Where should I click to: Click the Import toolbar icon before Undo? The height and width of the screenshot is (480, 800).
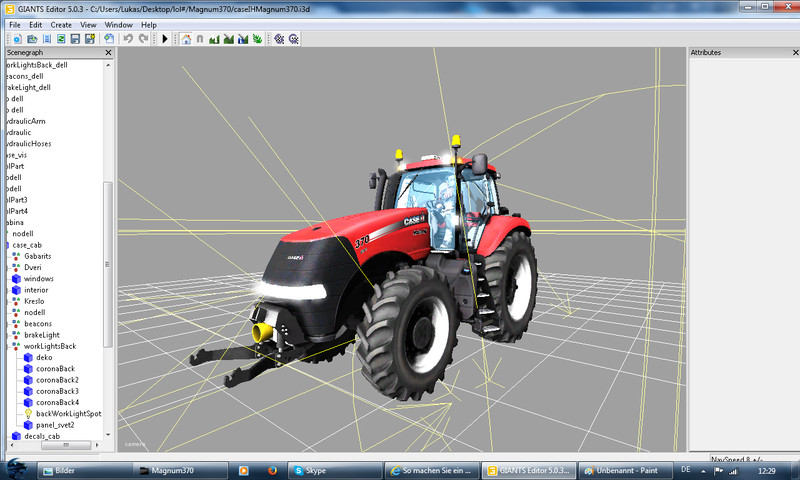109,39
